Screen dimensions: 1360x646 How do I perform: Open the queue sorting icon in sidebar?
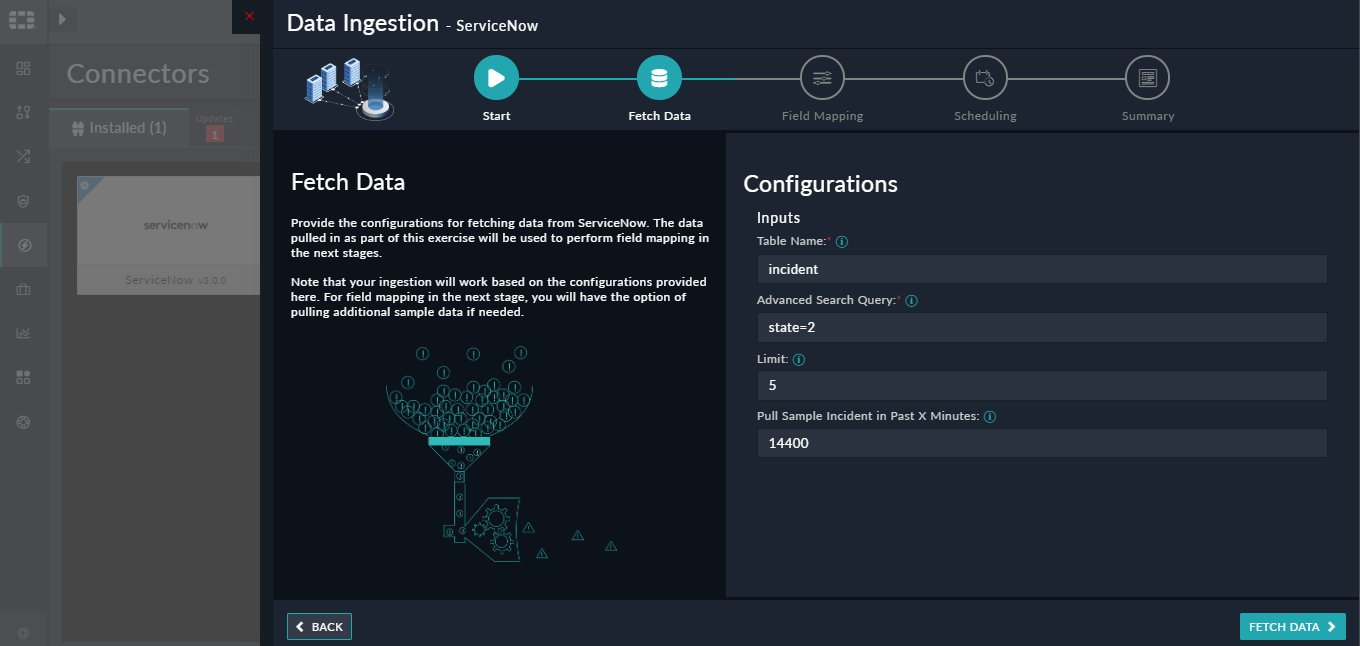click(x=23, y=112)
